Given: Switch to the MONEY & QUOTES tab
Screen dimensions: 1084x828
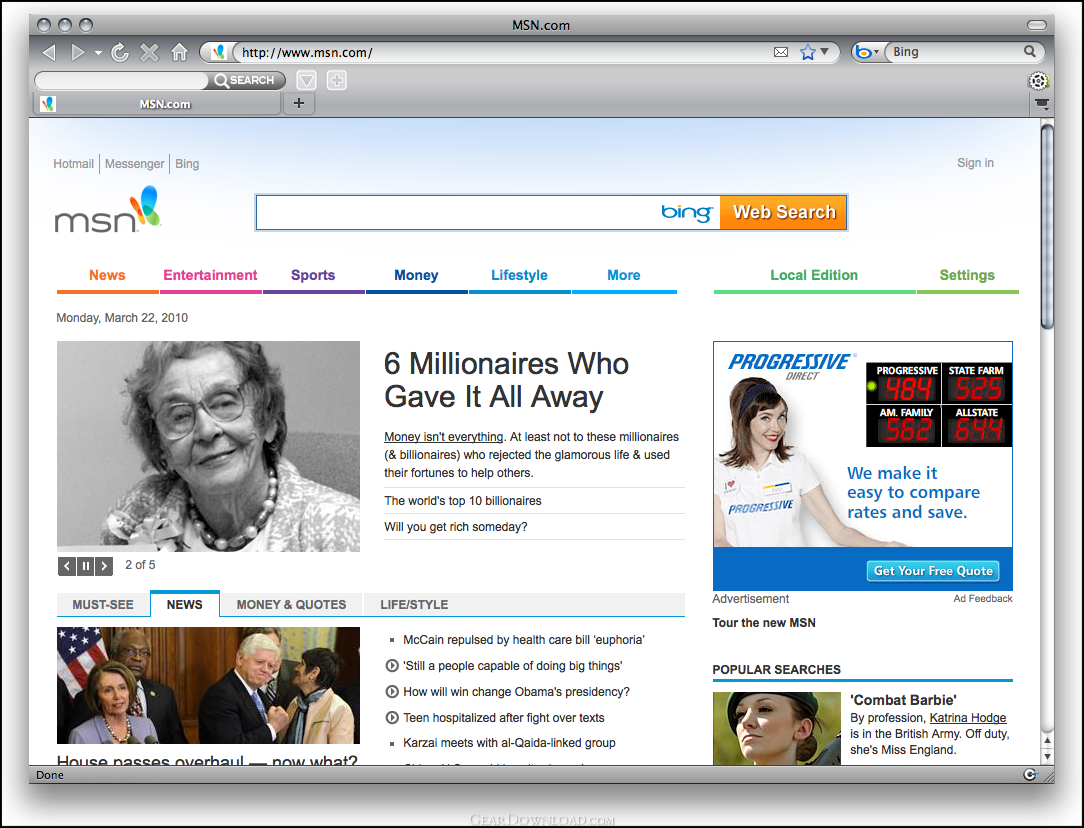Looking at the screenshot, I should pos(291,605).
